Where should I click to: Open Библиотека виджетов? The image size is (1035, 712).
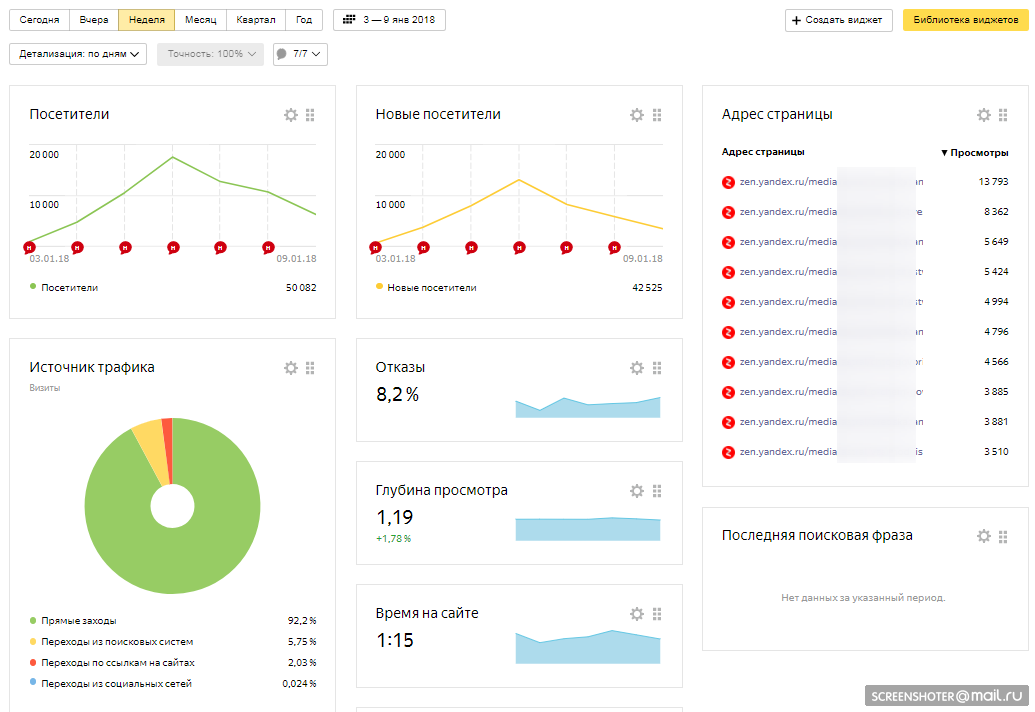click(x=965, y=20)
